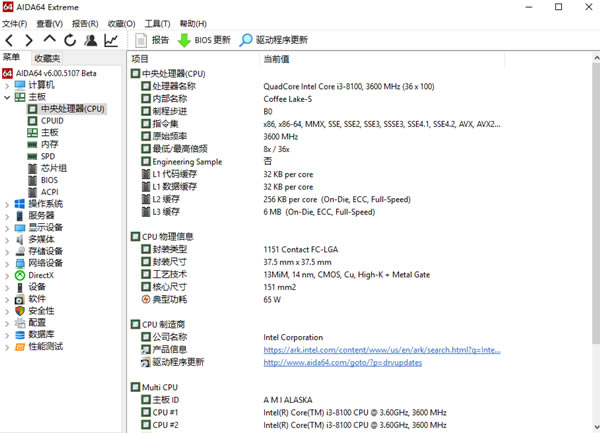Refresh the report with the reload icon
This screenshot has width=600, height=433.
(70, 40)
